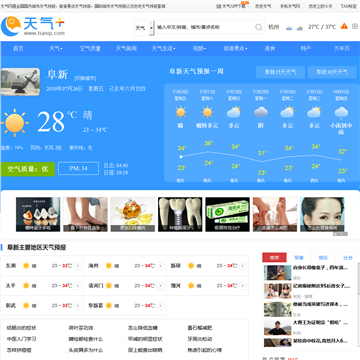360x360 pixels.
Task: Open the 手机天气网 link
Action: (290, 6)
